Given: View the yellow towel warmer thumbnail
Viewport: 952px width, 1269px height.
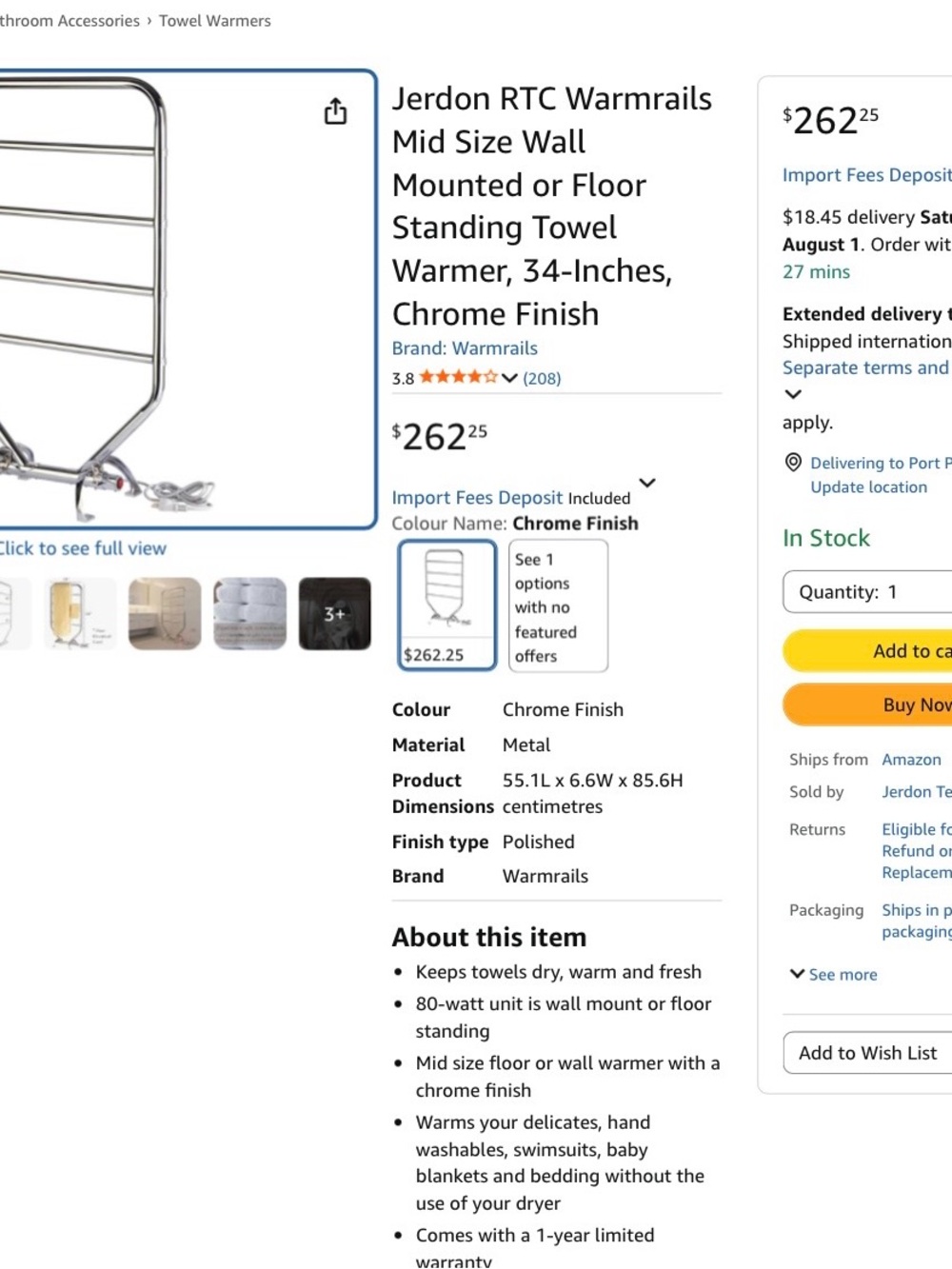Looking at the screenshot, I should click(79, 614).
